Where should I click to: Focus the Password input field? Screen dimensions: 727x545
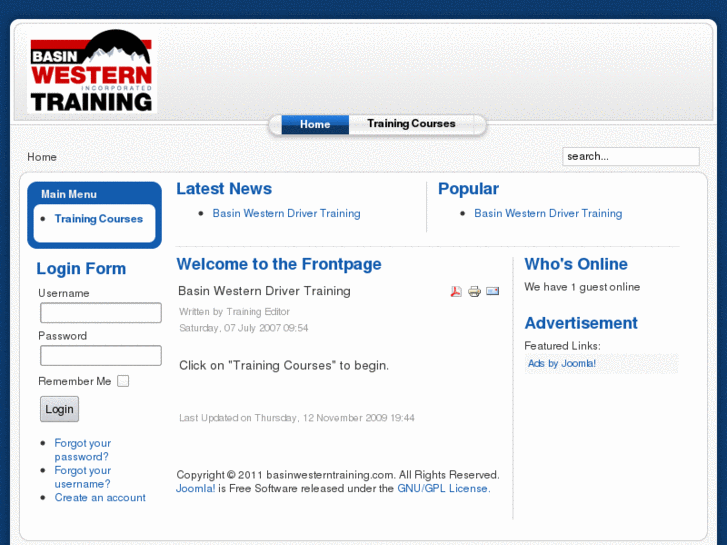click(x=101, y=356)
